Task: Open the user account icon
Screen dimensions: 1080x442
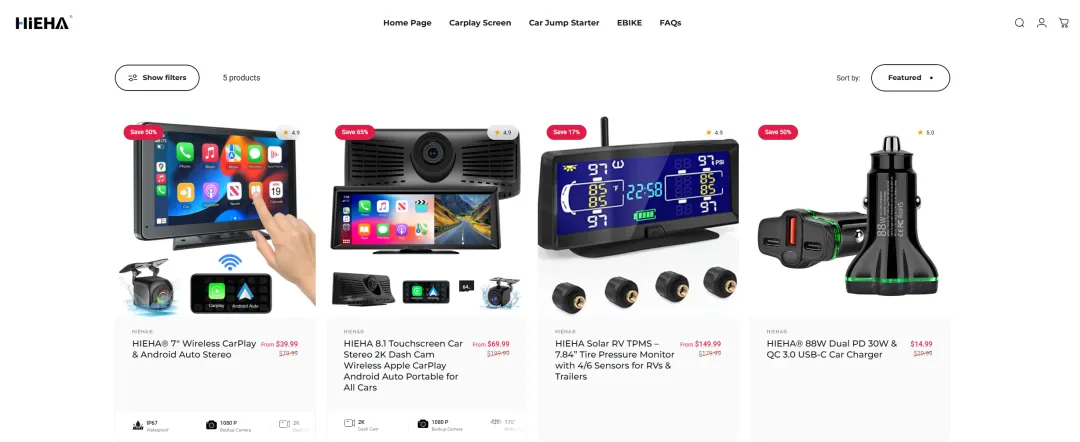Action: [1041, 23]
